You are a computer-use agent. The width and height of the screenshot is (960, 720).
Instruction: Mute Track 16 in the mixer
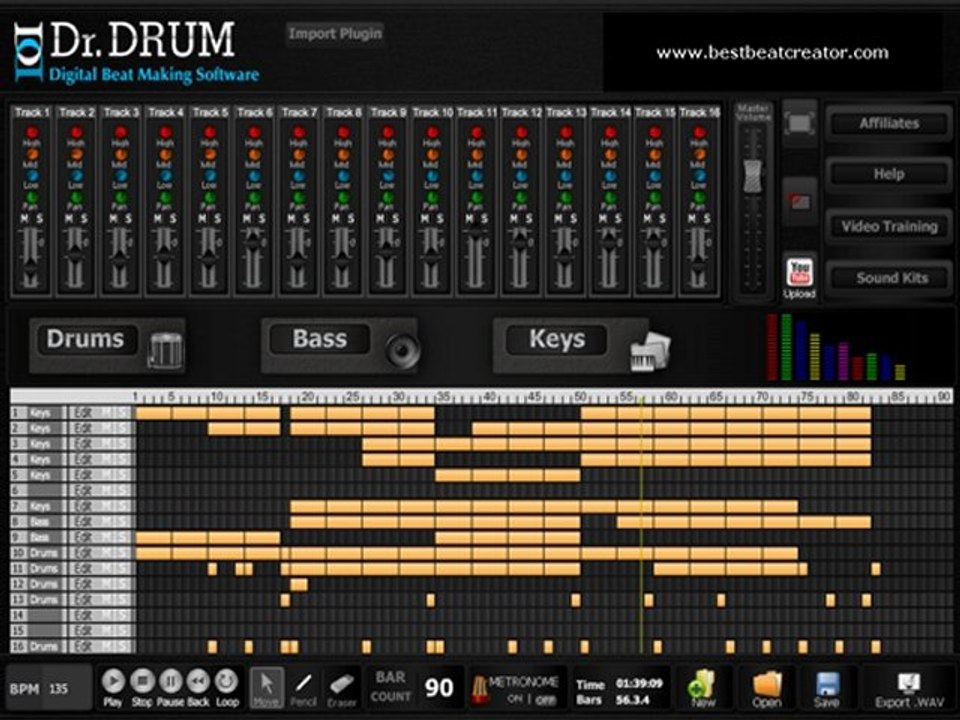click(x=692, y=219)
